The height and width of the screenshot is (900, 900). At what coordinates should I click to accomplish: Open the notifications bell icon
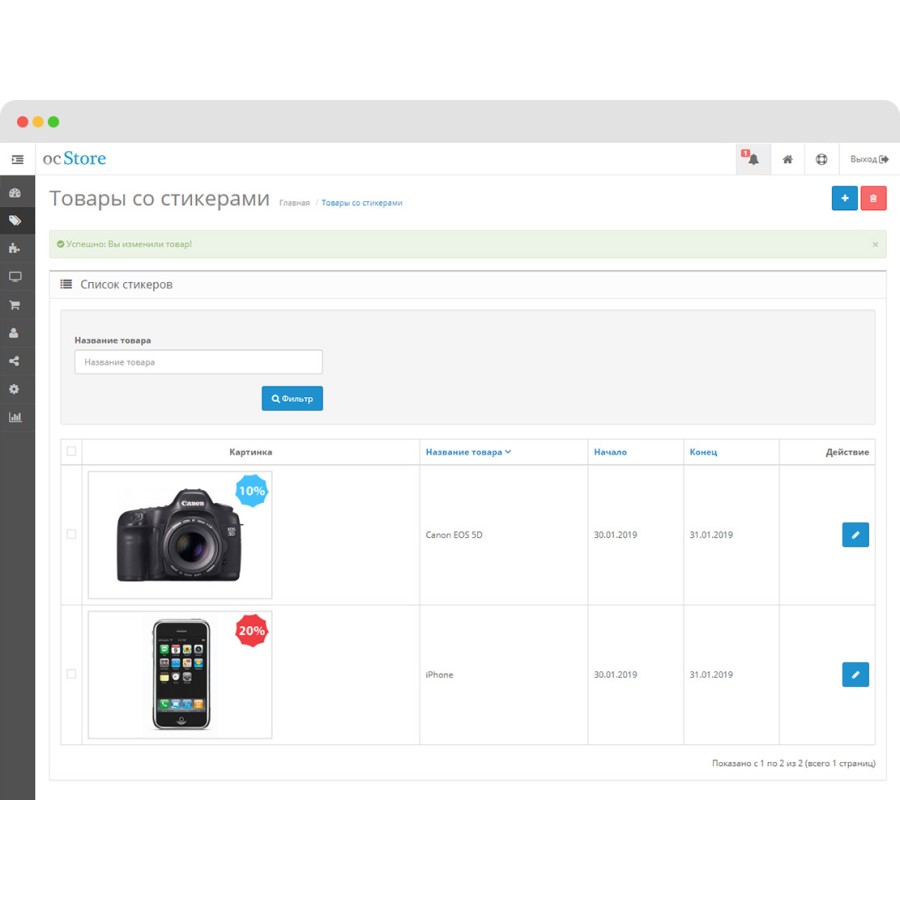pyautogui.click(x=752, y=159)
